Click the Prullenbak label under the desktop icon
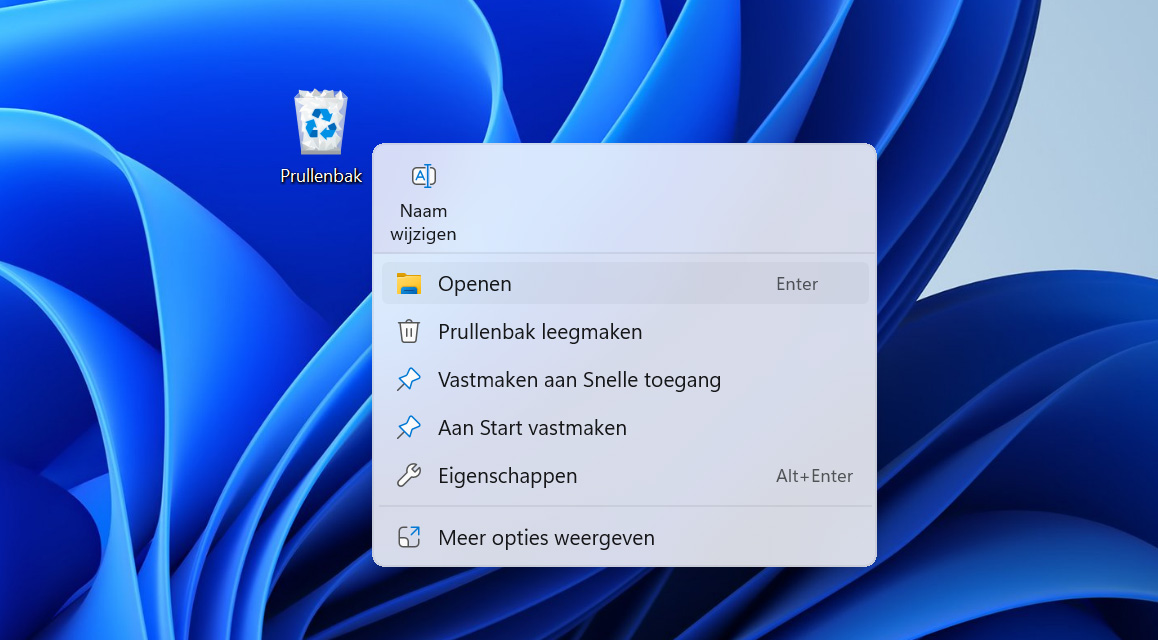This screenshot has height=640, width=1158. point(321,176)
